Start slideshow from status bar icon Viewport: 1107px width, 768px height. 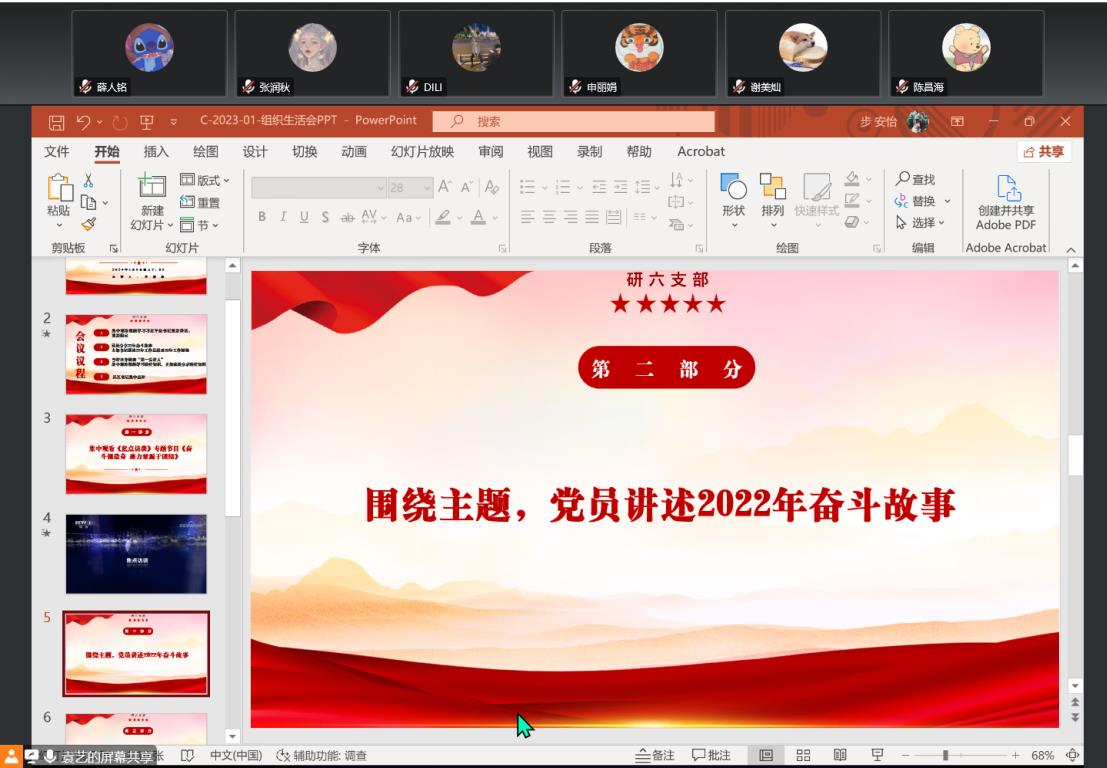click(x=877, y=755)
